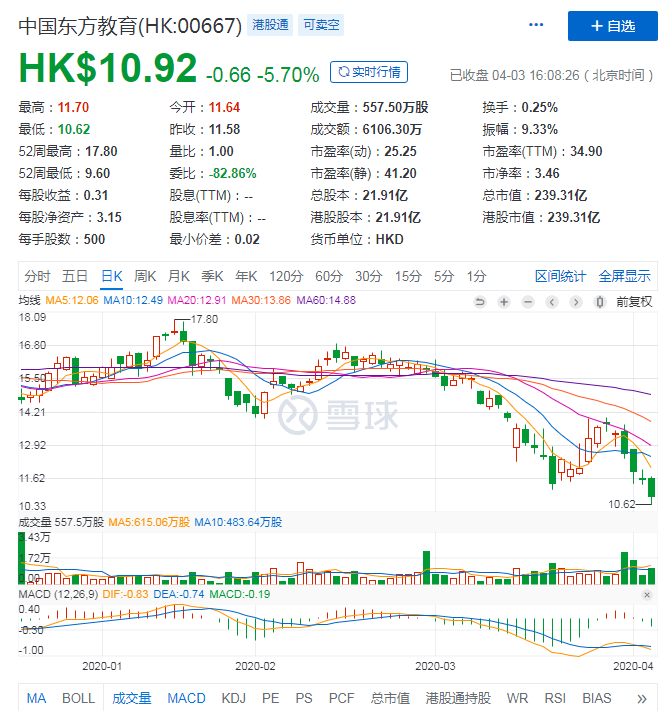666x711 pixels.
Task: Switch to the 周K weekly chart tab
Action: click(x=145, y=276)
